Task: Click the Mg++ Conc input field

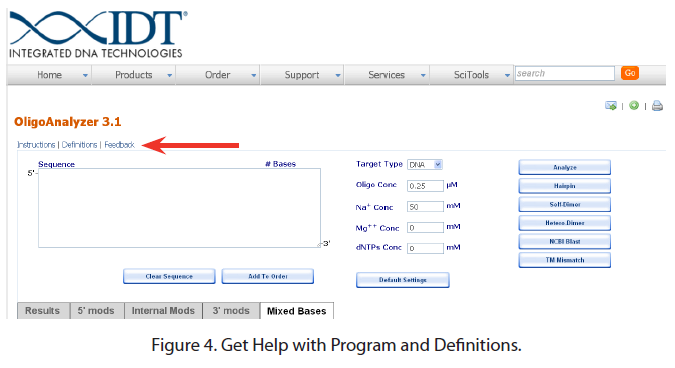Action: (425, 227)
